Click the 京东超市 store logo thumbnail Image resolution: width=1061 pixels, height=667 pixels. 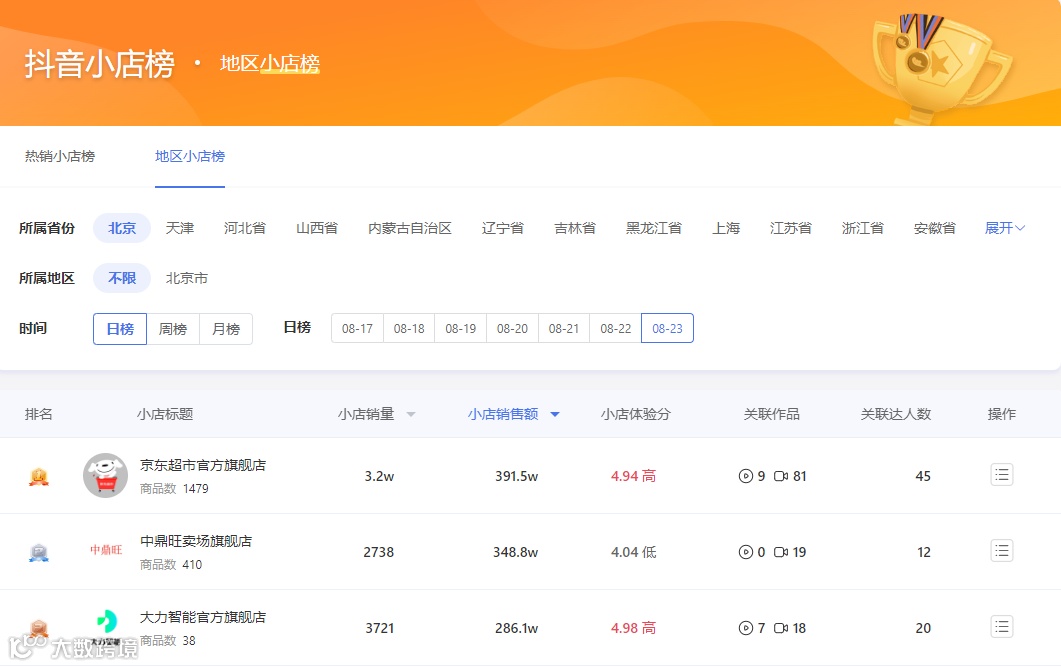tap(106, 476)
